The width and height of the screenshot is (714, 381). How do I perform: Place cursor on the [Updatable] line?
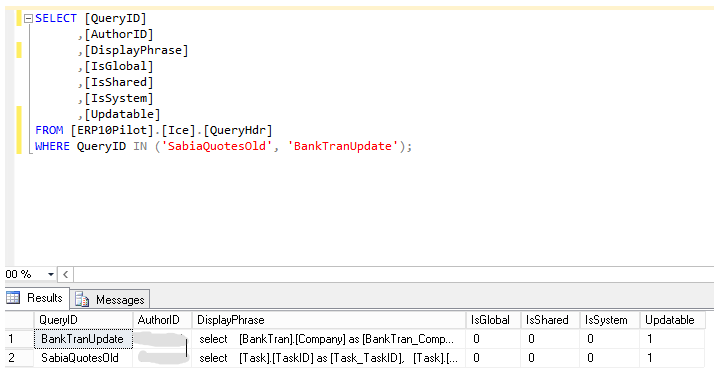click(119, 114)
